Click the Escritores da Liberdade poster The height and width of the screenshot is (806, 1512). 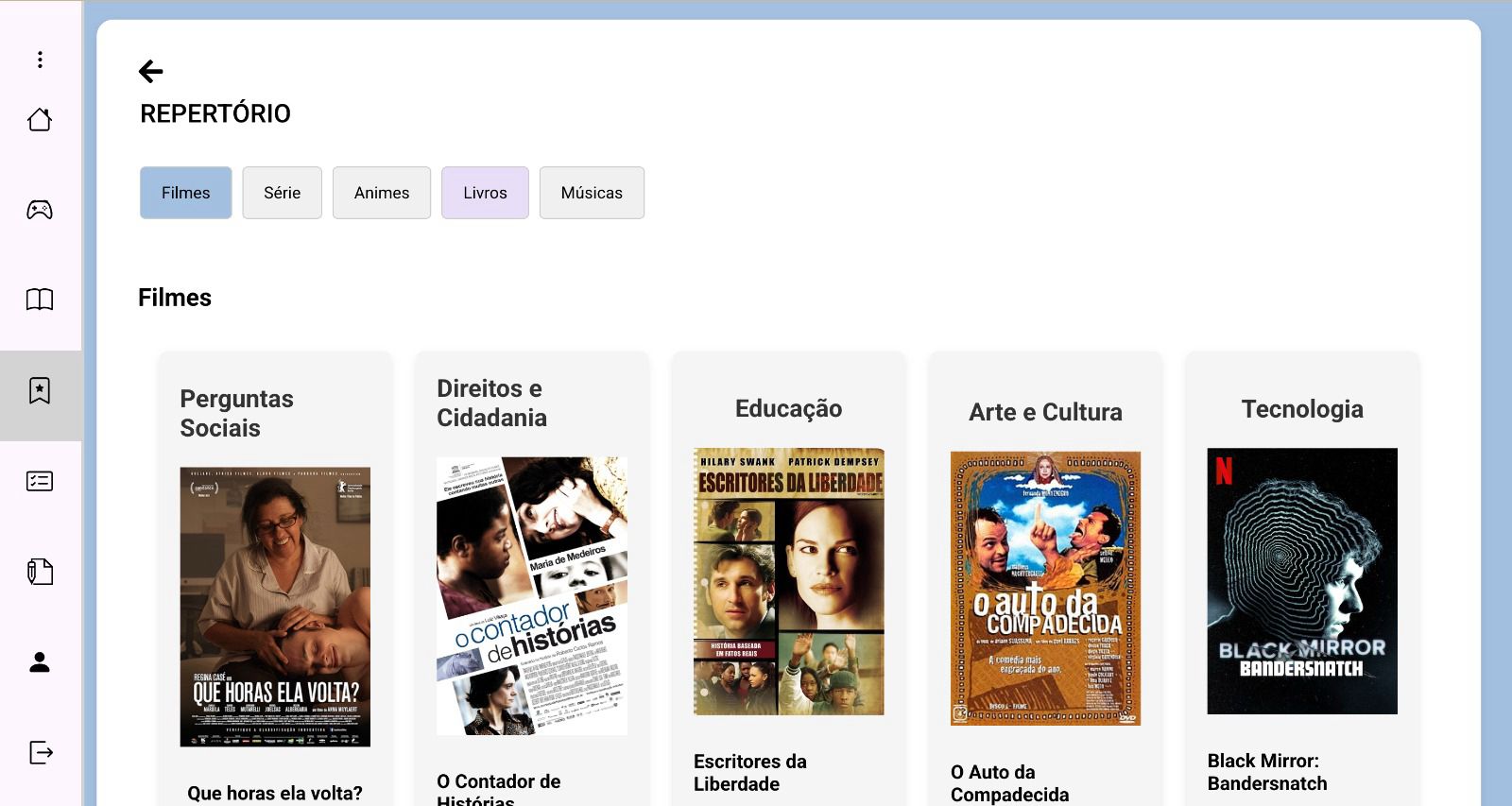(x=789, y=581)
